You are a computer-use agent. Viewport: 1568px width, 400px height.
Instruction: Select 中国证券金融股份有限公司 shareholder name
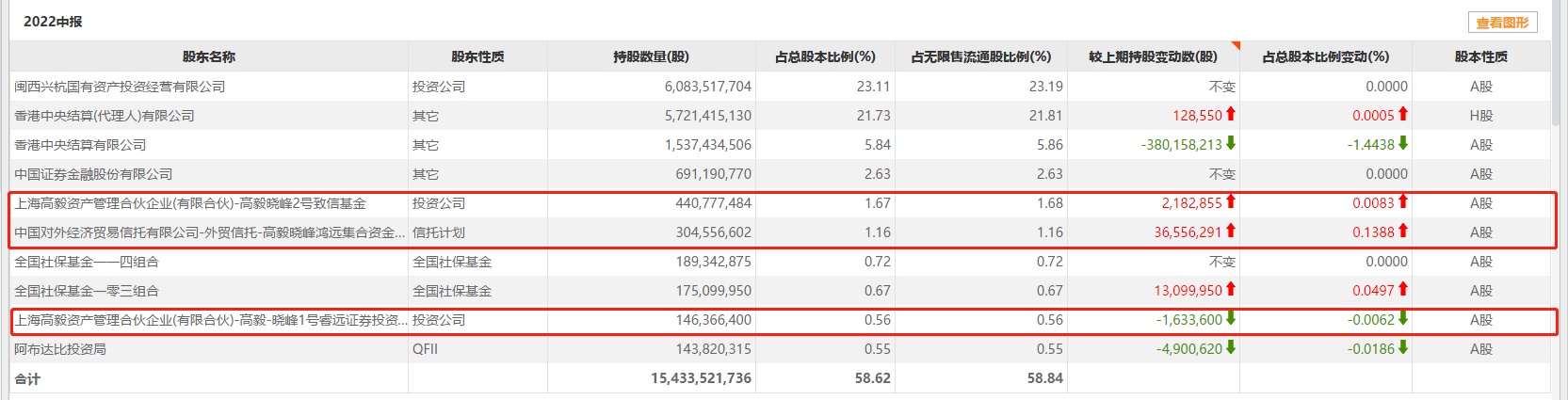tap(93, 174)
